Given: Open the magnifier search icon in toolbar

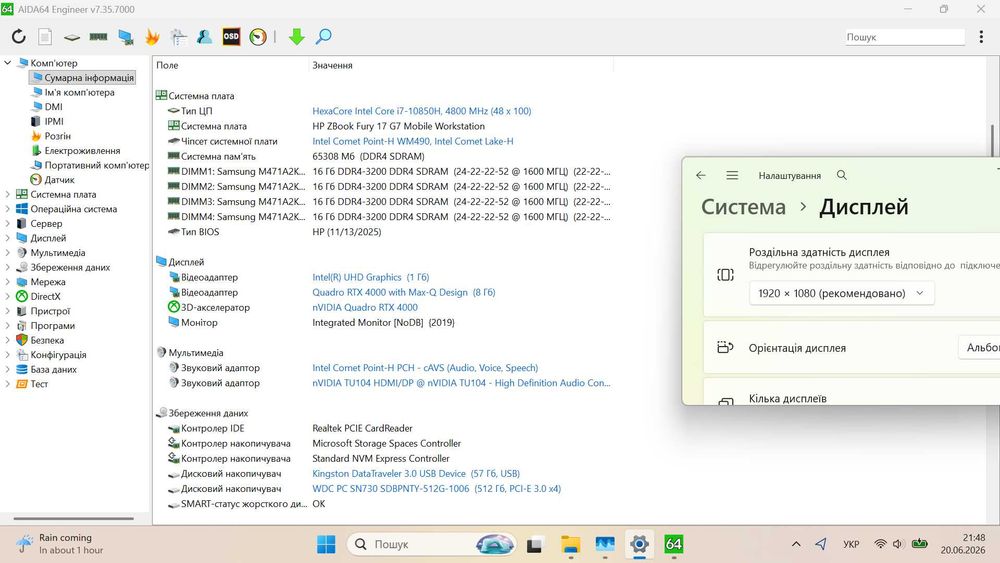Looking at the screenshot, I should tap(323, 36).
